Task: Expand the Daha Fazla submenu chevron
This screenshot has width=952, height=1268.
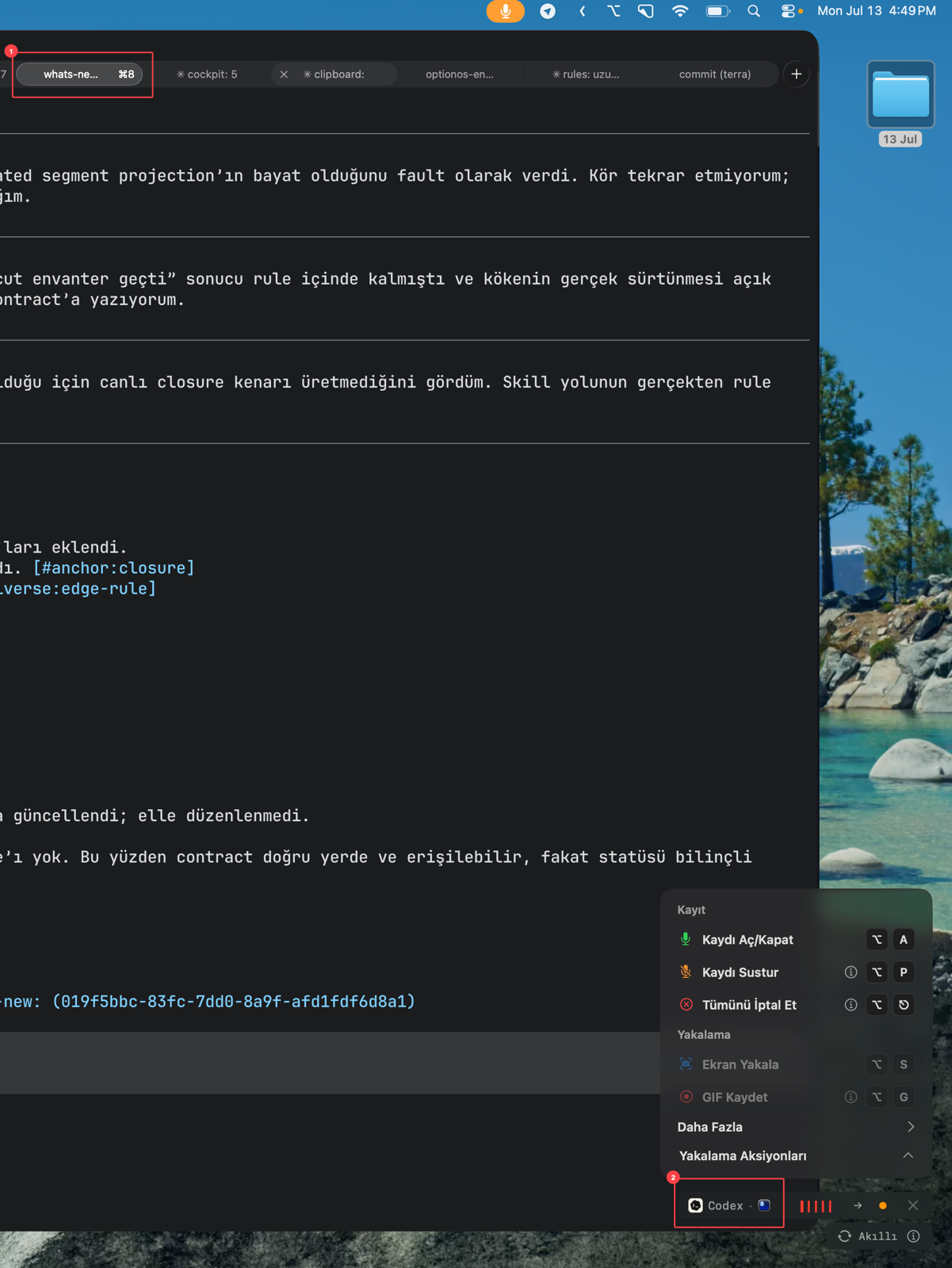Action: point(911,1127)
